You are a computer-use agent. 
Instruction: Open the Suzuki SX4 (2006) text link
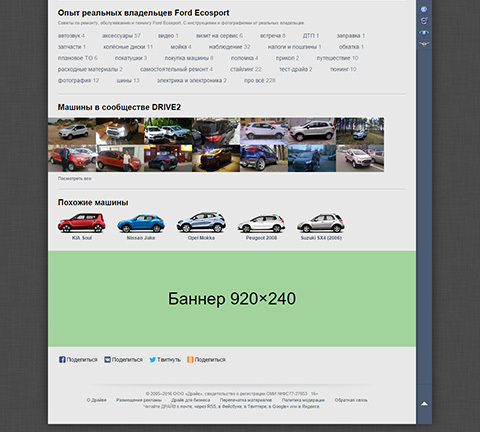tap(321, 238)
